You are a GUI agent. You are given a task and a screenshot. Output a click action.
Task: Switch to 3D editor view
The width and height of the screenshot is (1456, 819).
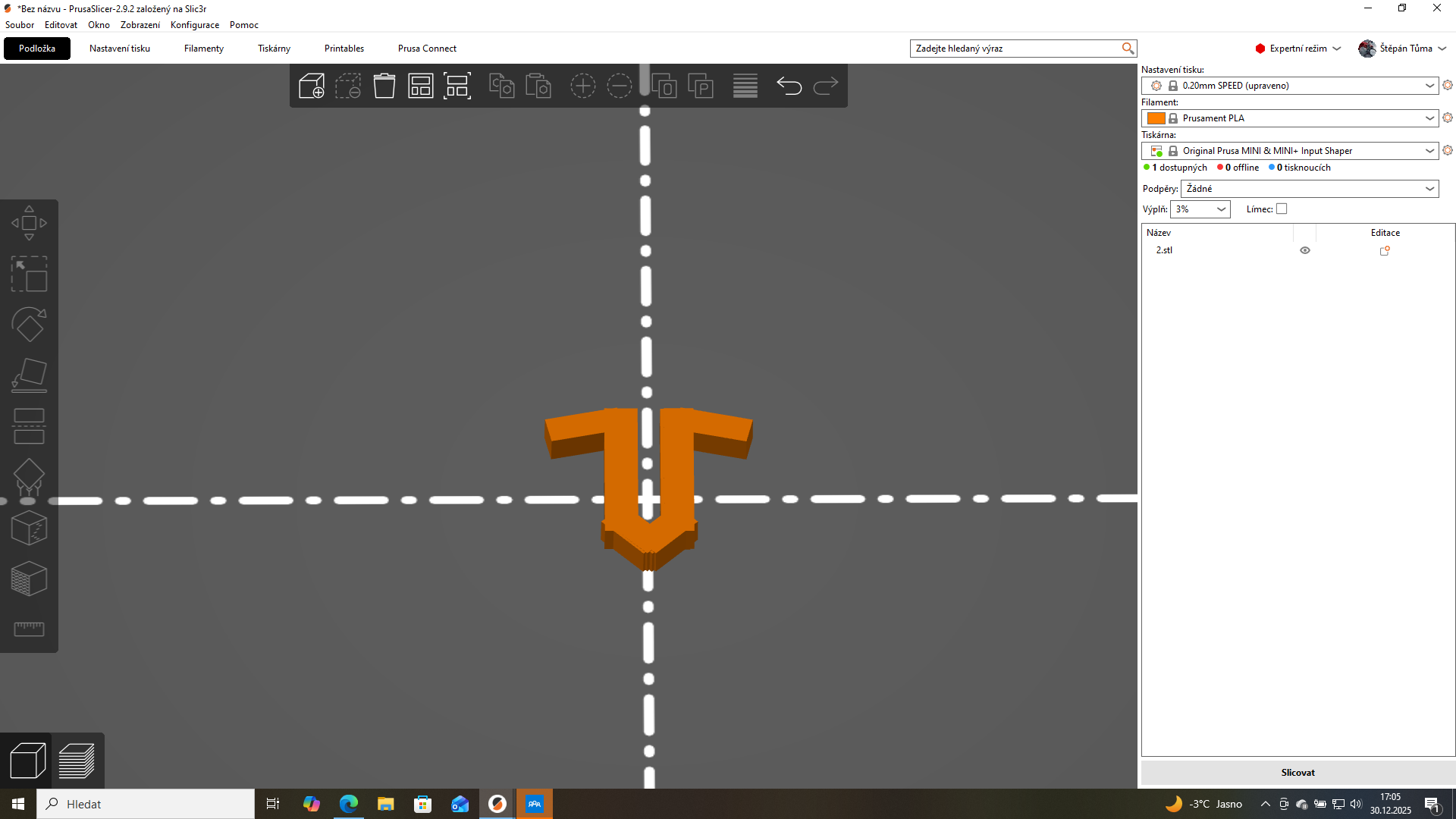pos(27,761)
